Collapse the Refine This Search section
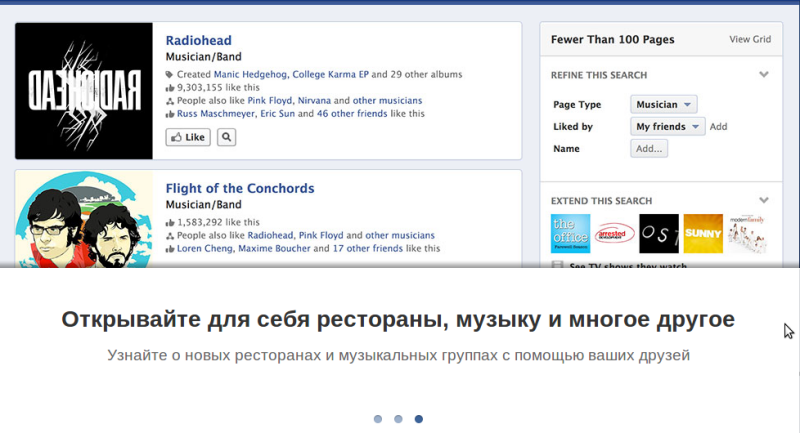Viewport: 800px width, 433px height. pyautogui.click(x=764, y=75)
